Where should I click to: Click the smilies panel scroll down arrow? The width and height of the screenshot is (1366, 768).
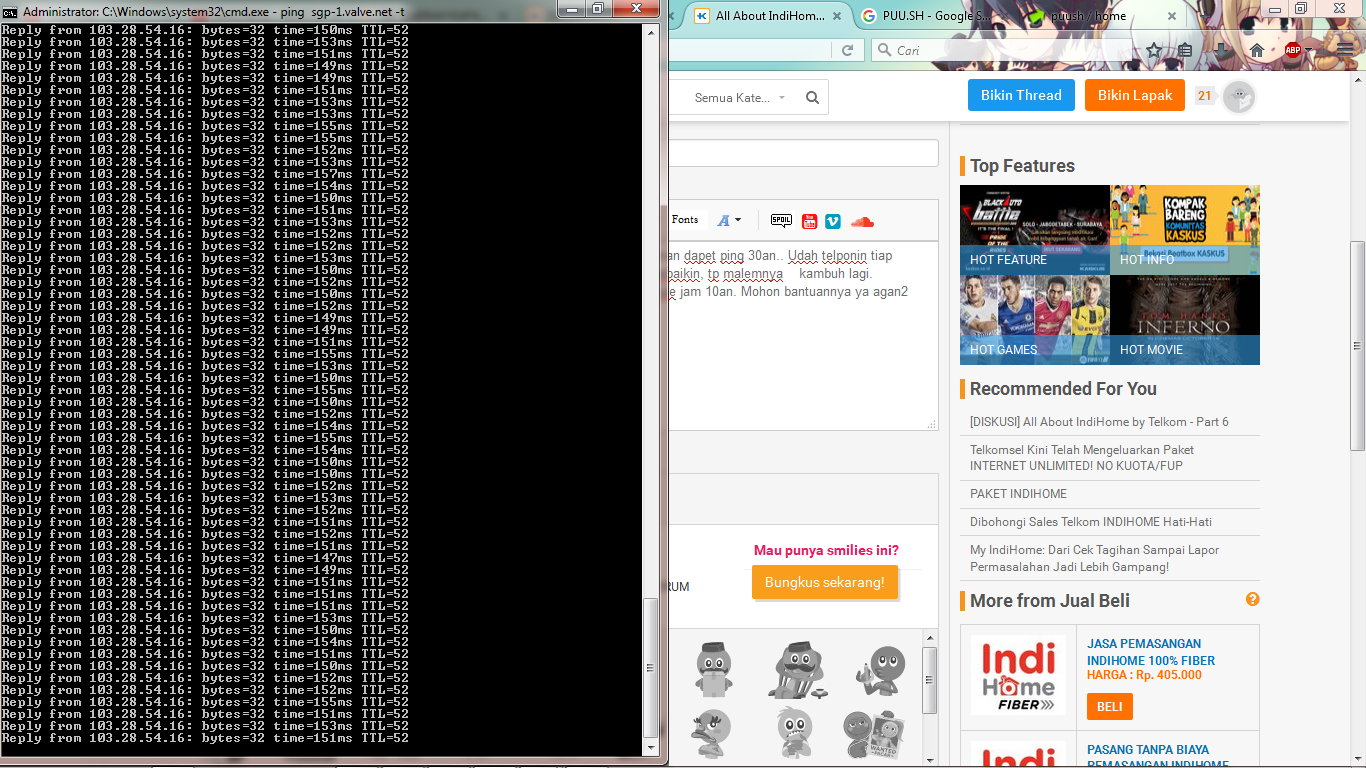click(929, 760)
